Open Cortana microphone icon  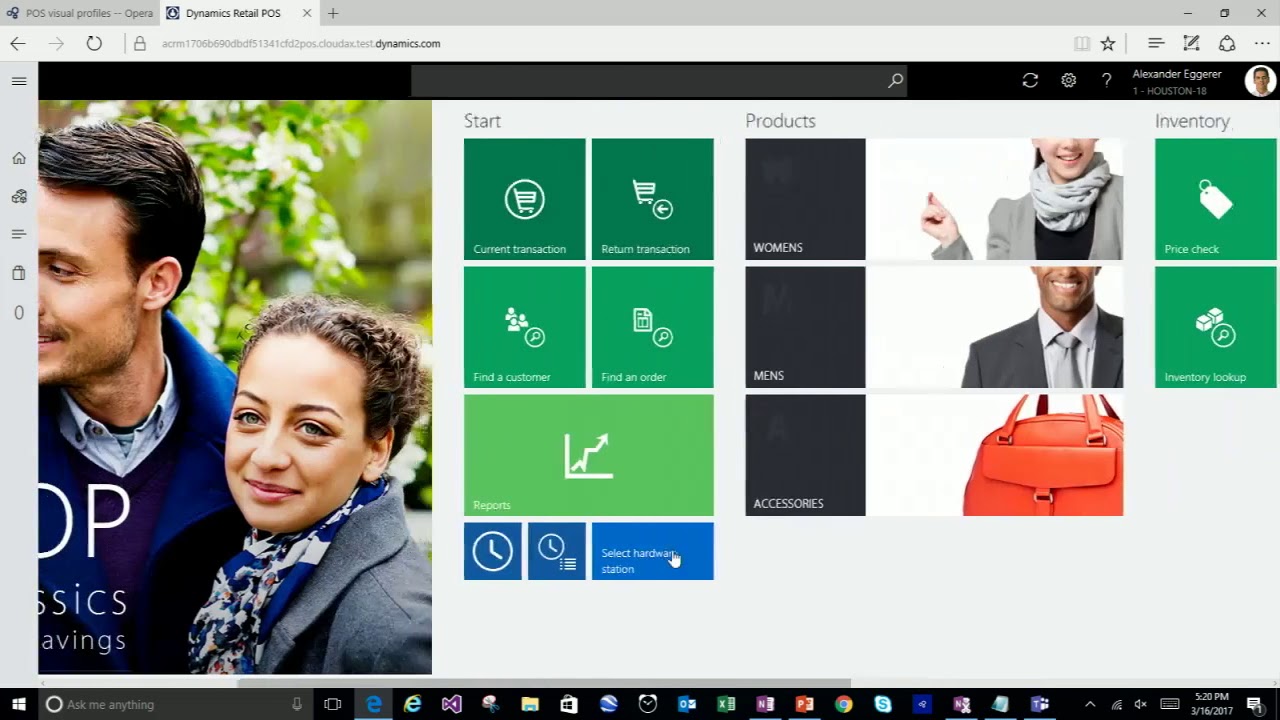pyautogui.click(x=297, y=704)
